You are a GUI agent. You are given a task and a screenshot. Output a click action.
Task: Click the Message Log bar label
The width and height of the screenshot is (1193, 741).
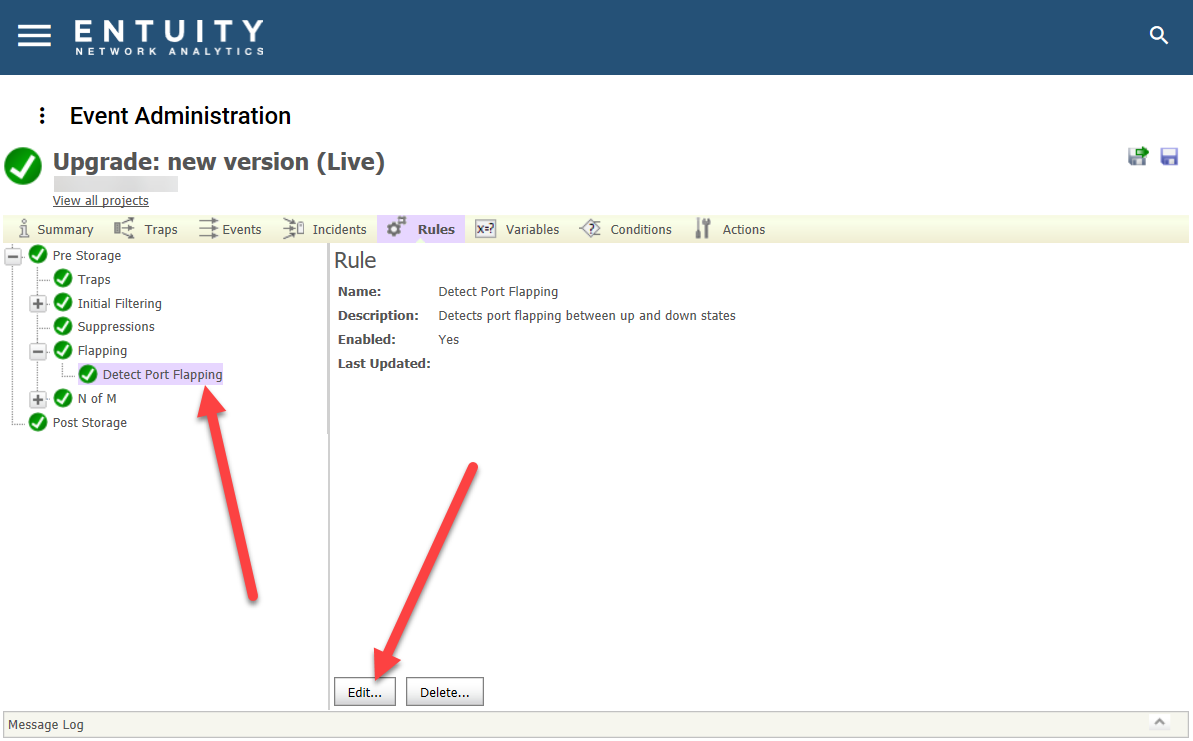click(x=46, y=724)
